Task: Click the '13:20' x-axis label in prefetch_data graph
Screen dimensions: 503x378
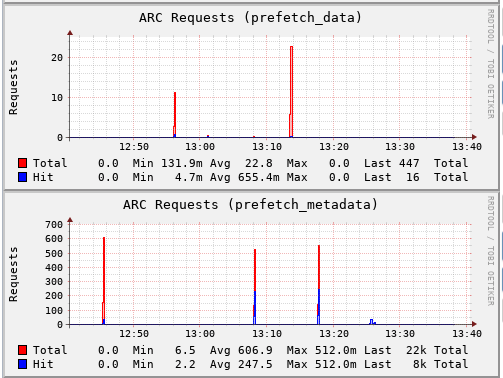Action: [x=334, y=147]
